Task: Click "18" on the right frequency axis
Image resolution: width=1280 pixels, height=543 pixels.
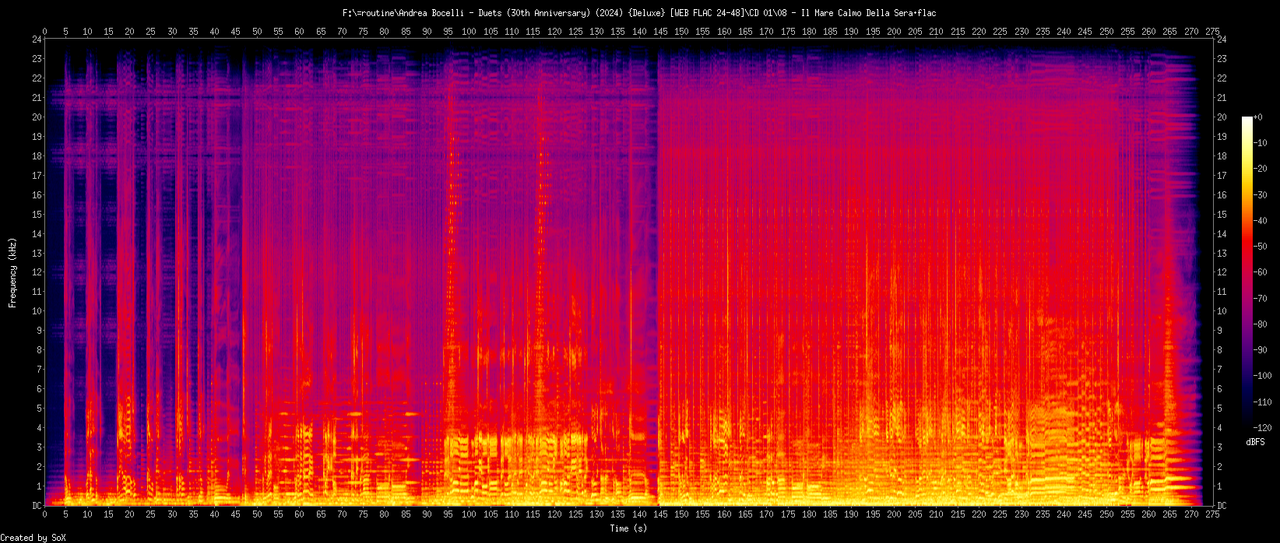Action: [1223, 156]
